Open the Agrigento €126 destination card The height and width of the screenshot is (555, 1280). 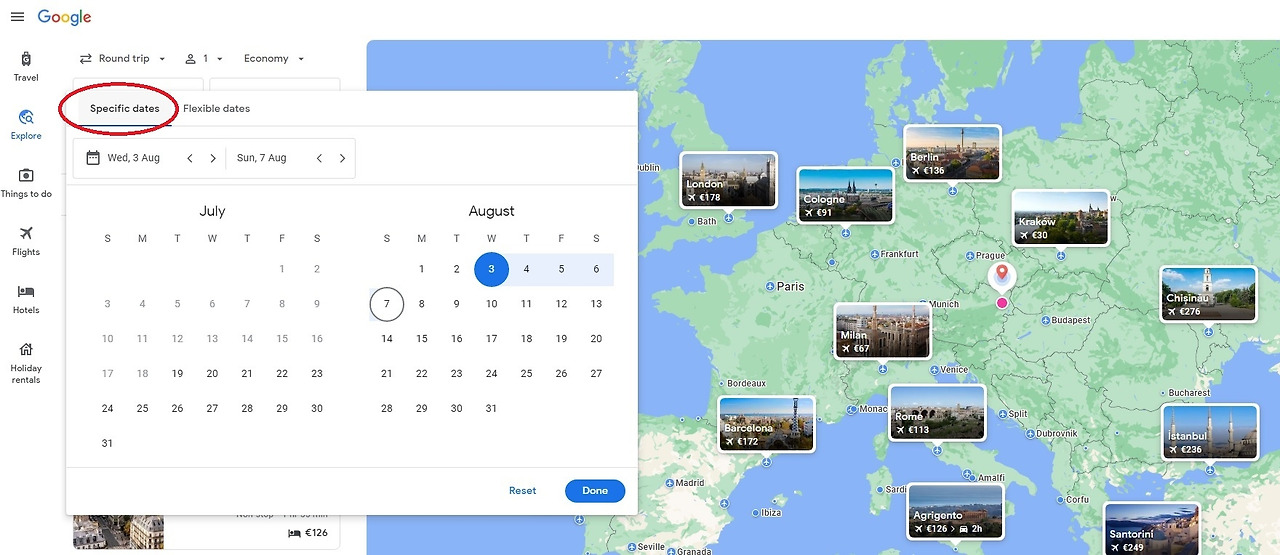click(955, 511)
